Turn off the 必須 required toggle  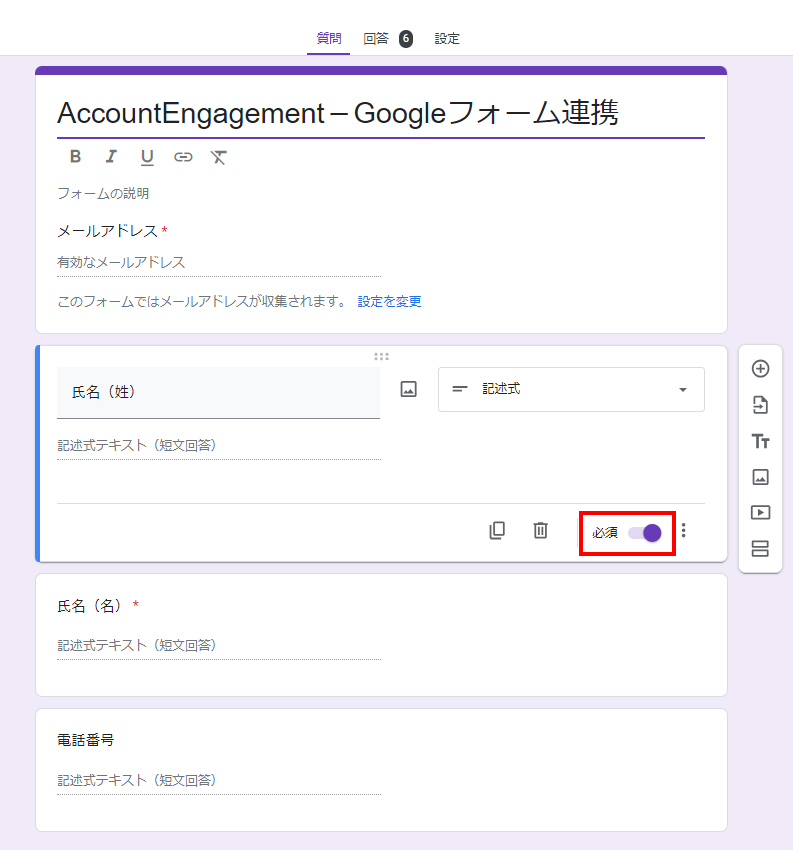644,533
